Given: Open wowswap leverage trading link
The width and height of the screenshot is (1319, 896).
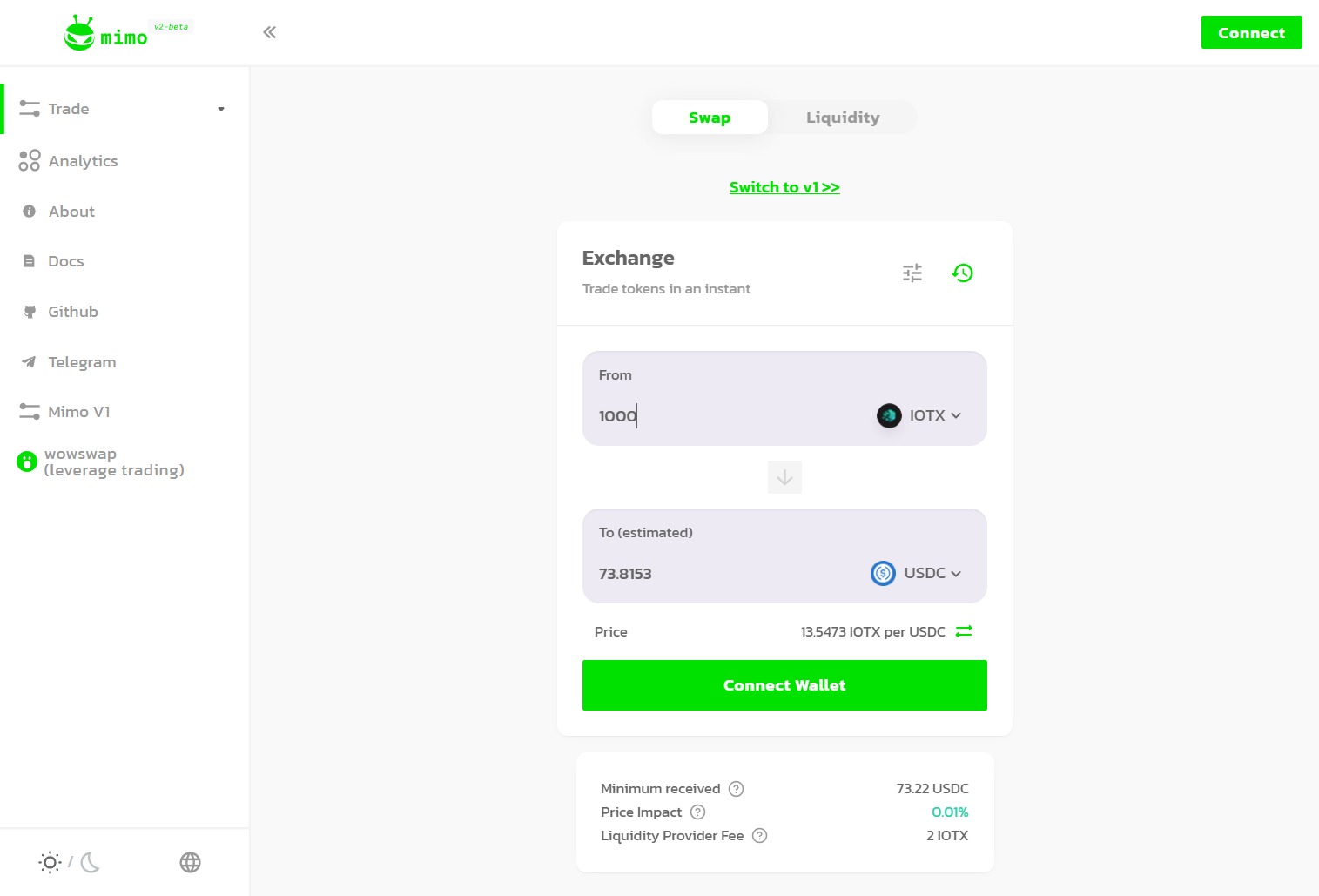Looking at the screenshot, I should [x=114, y=462].
